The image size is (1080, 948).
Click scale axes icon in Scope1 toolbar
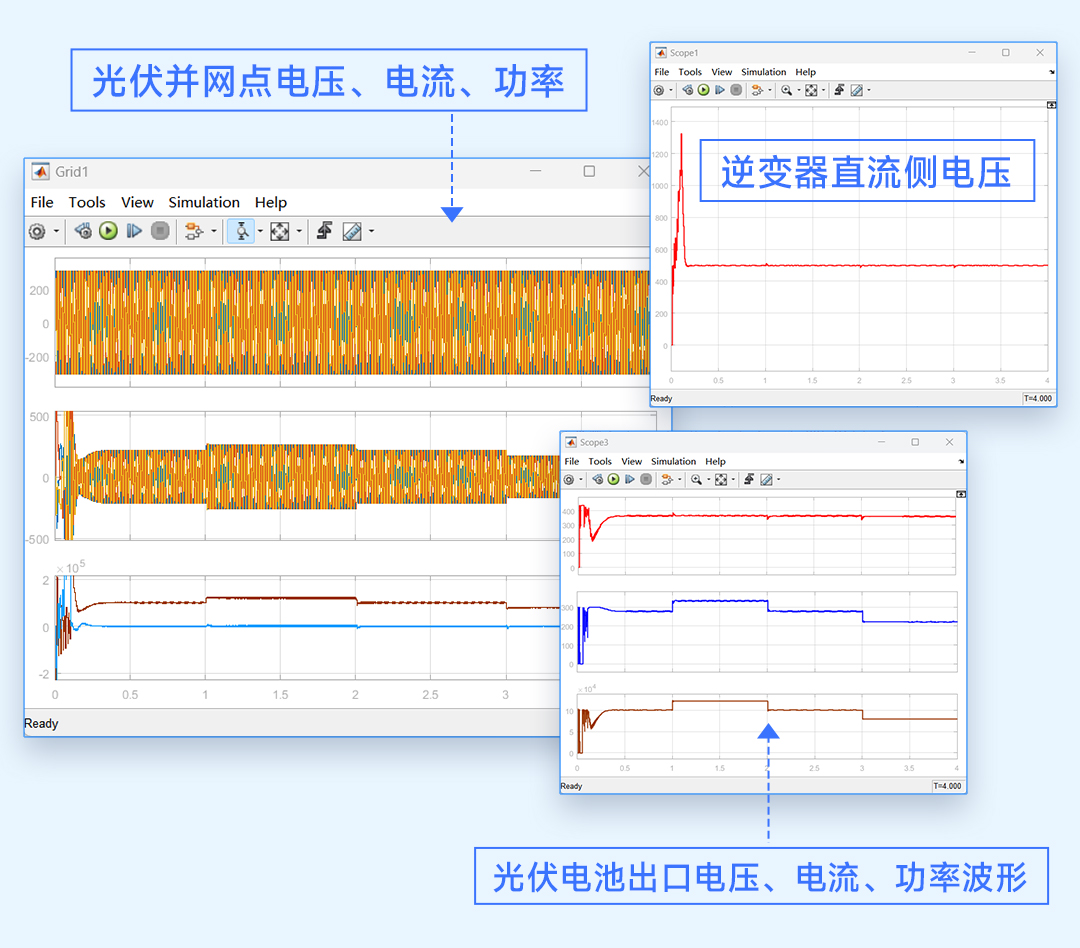(x=811, y=90)
